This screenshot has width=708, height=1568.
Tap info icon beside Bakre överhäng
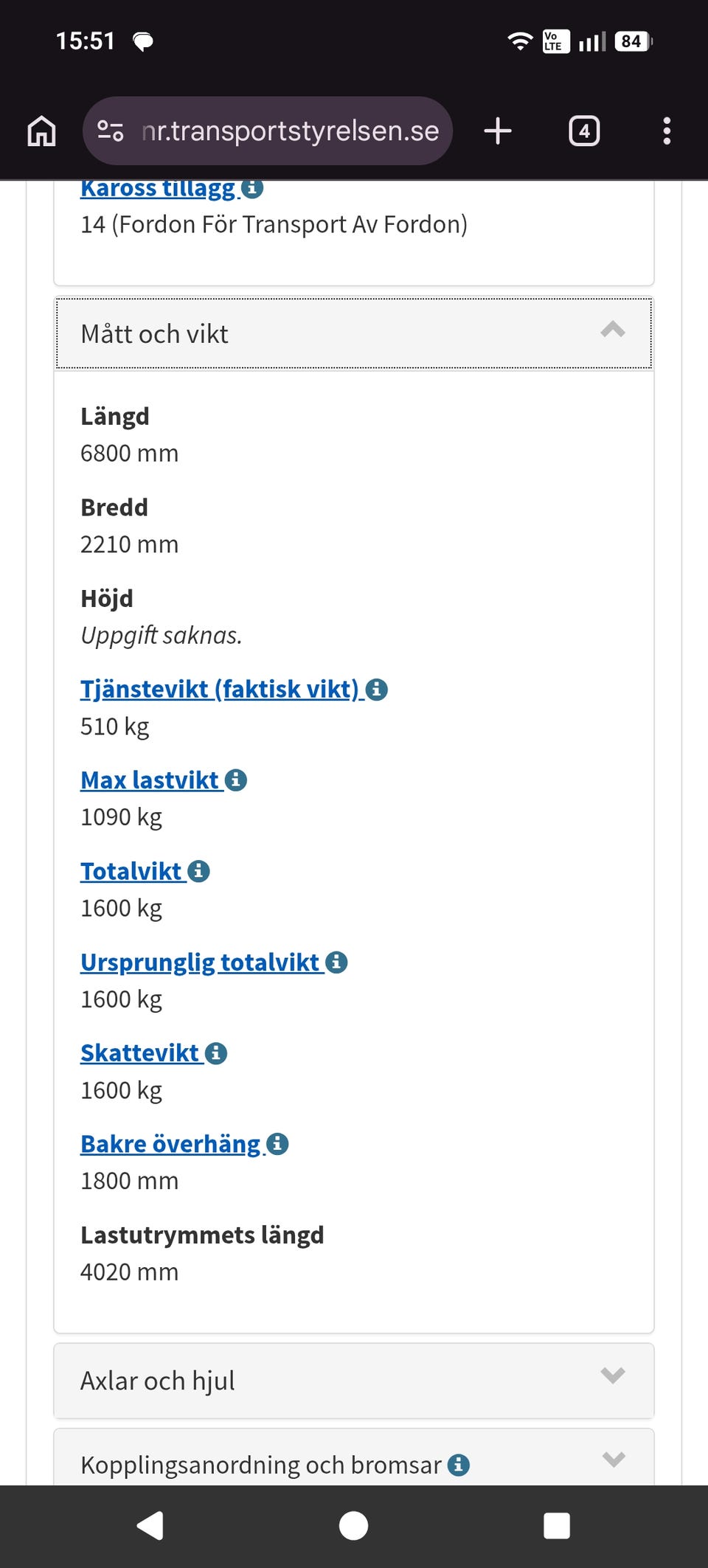click(277, 1144)
